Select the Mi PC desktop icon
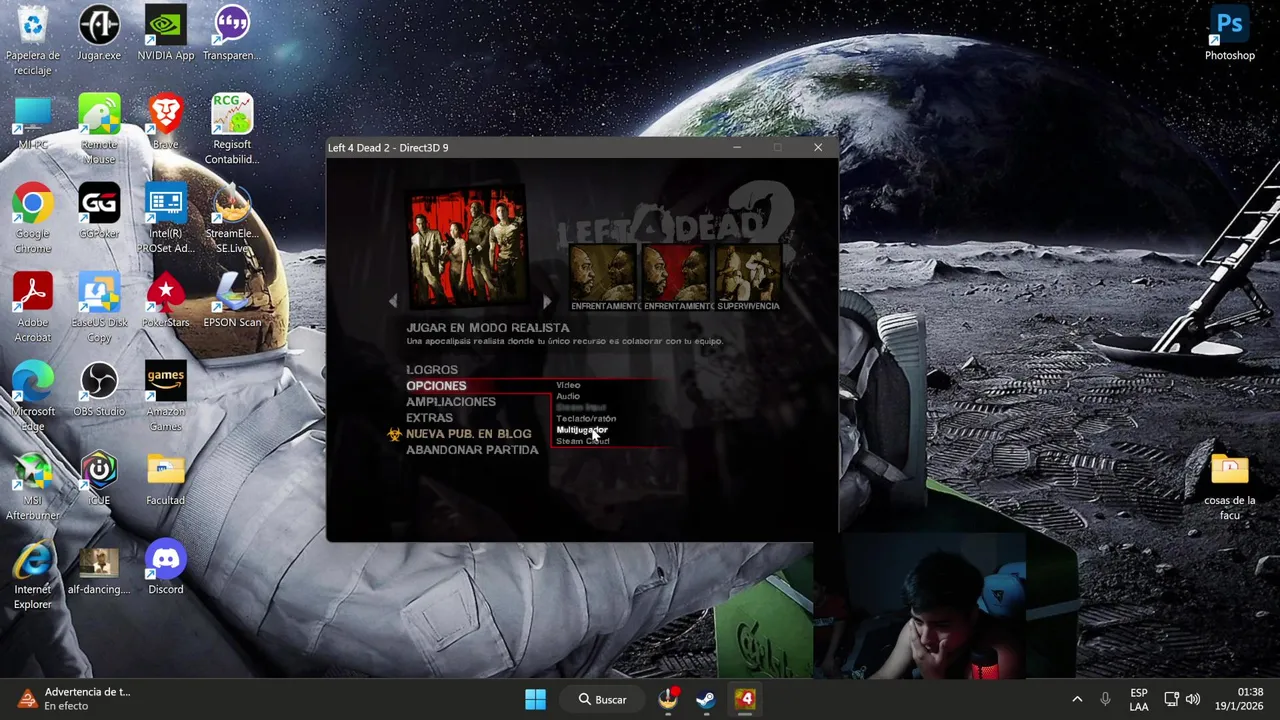This screenshot has height=720, width=1280. 33,123
